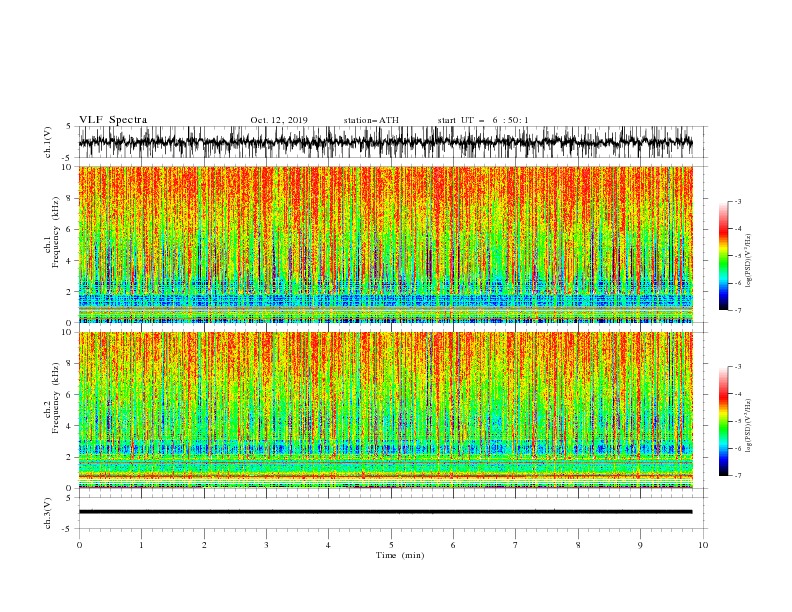Click time axis tick label "5"
The height and width of the screenshot is (612, 792).
[x=391, y=545]
